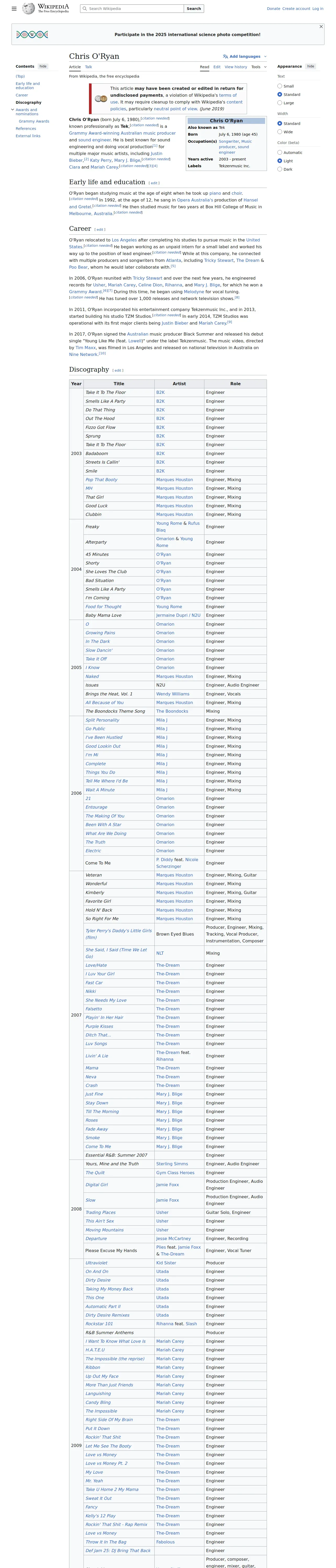Click Kid Sister artist link
Image resolution: width=336 pixels, height=1568 pixels.
pos(166,1263)
